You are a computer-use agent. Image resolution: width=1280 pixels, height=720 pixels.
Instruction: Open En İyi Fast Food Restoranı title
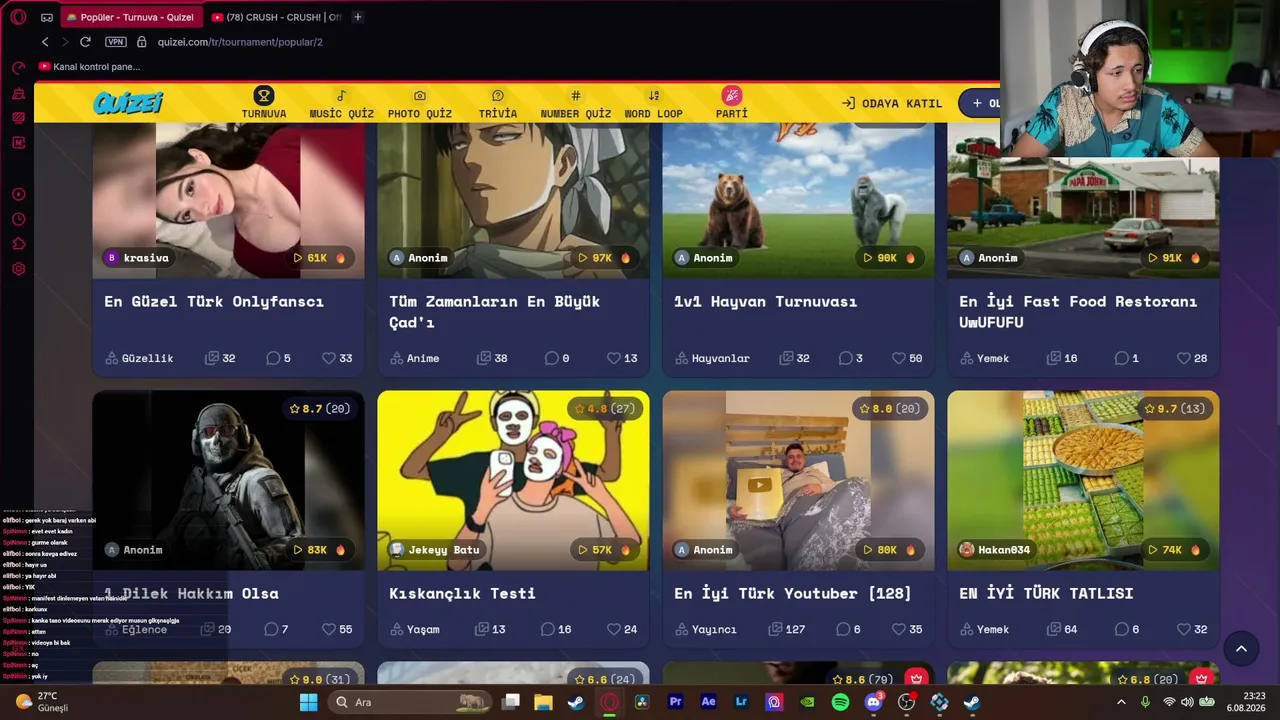1078,311
